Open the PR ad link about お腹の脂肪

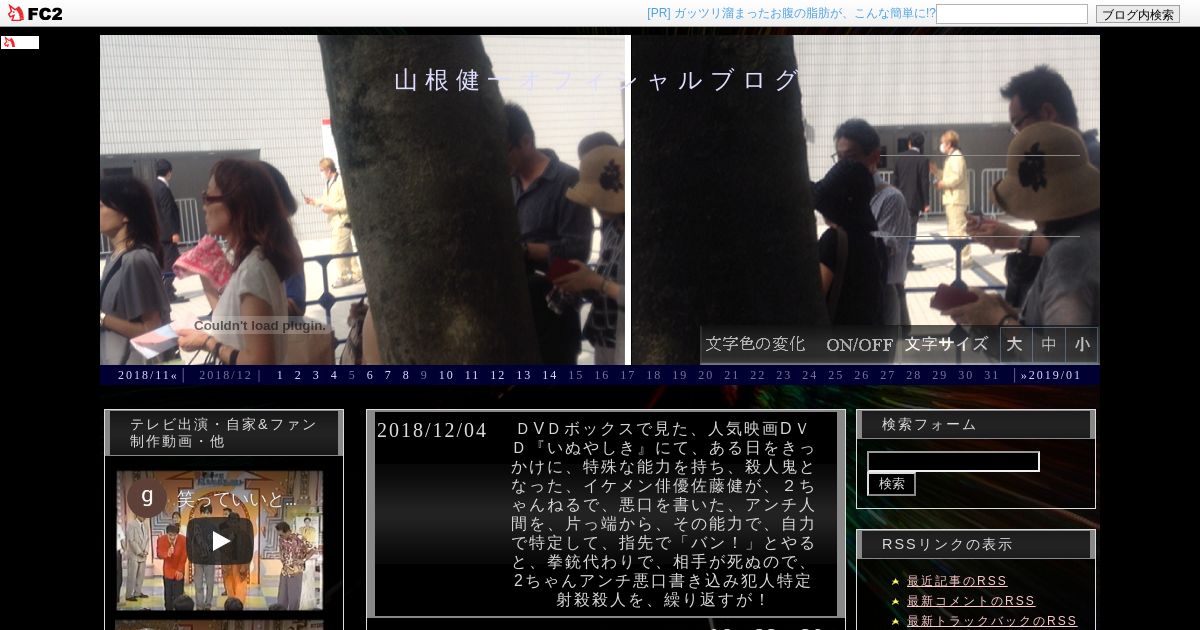791,13
